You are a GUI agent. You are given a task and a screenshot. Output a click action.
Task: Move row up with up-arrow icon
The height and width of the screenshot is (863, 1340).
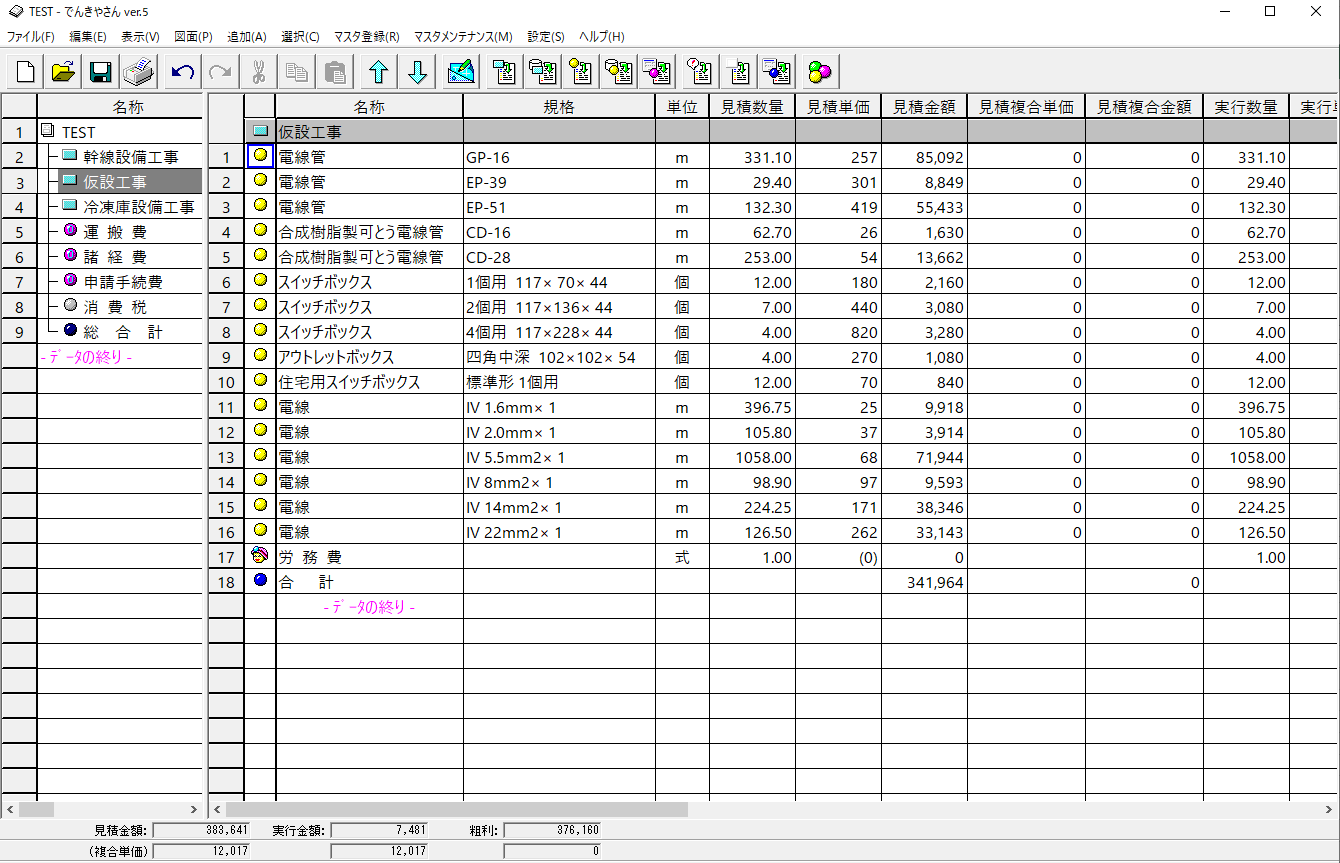378,71
